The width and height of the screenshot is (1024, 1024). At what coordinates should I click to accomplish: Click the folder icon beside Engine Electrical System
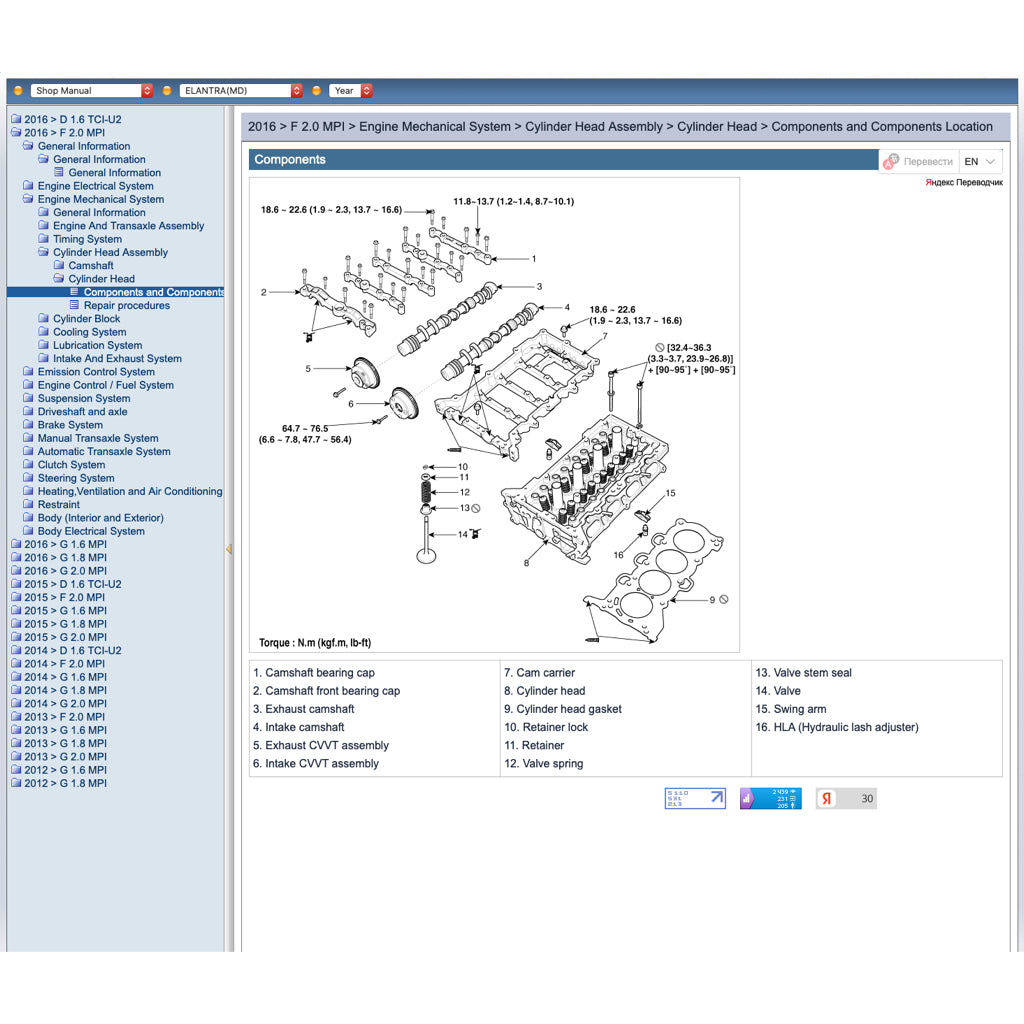[x=28, y=186]
